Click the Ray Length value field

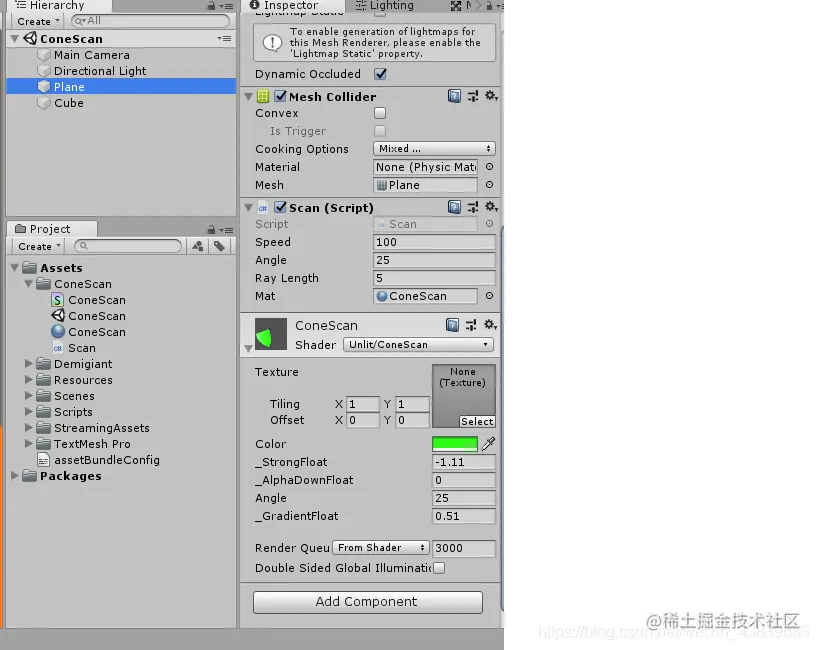tap(435, 278)
